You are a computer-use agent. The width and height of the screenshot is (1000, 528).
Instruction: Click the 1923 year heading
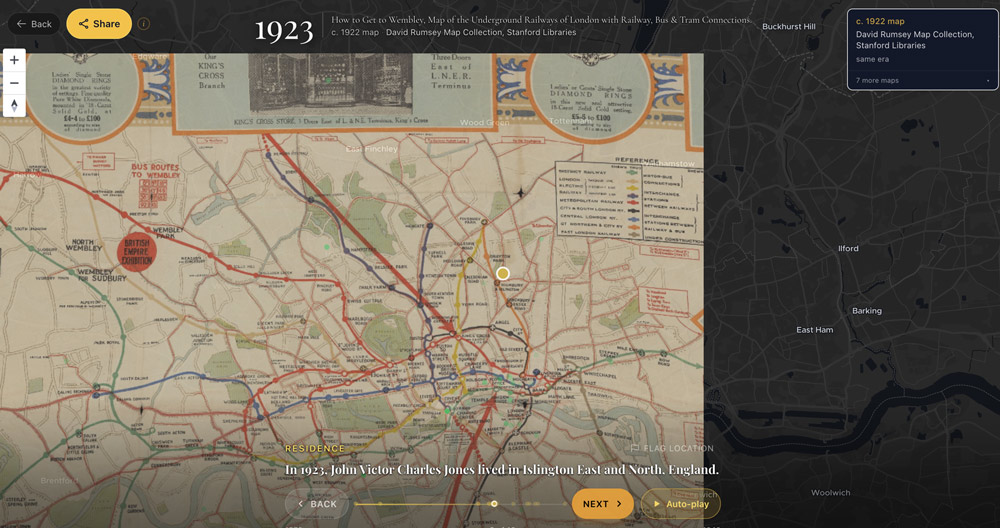point(284,31)
